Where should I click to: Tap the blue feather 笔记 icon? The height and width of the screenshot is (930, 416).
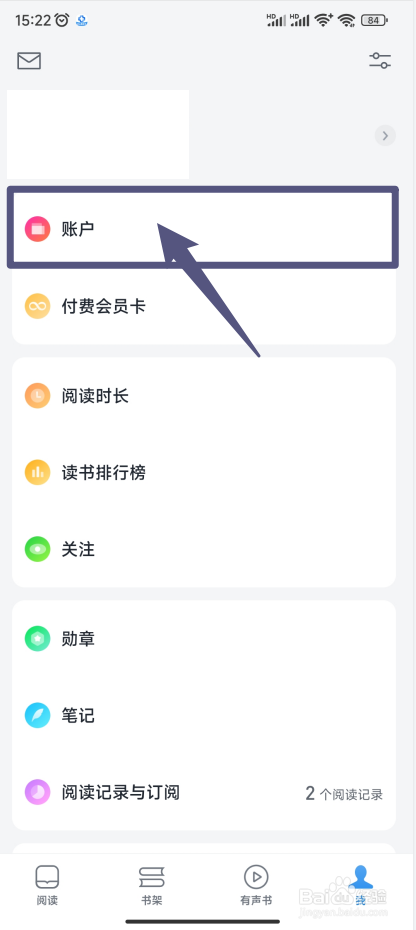[x=37, y=716]
